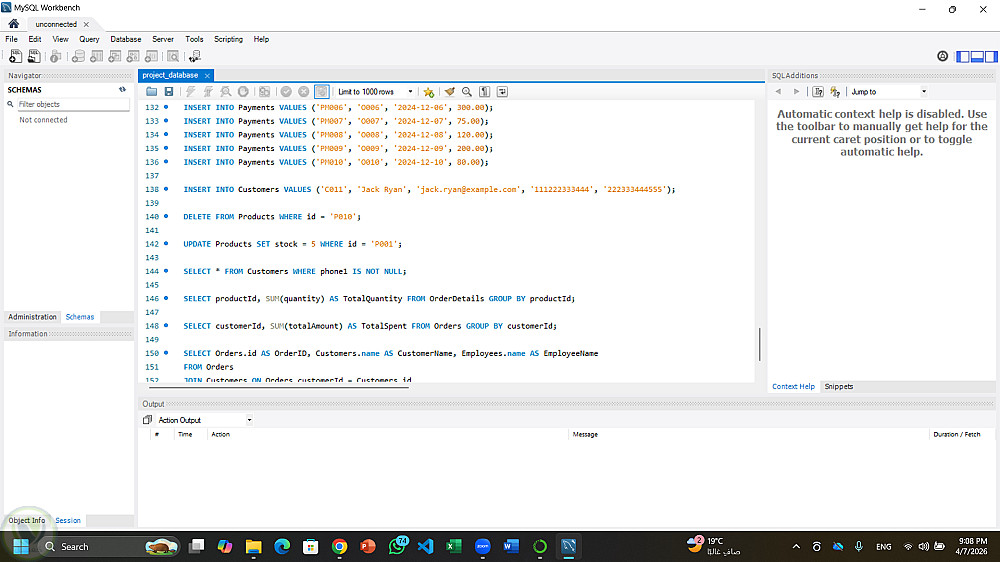Switch to the Snippets tab
This screenshot has width=1000, height=562.
click(838, 386)
